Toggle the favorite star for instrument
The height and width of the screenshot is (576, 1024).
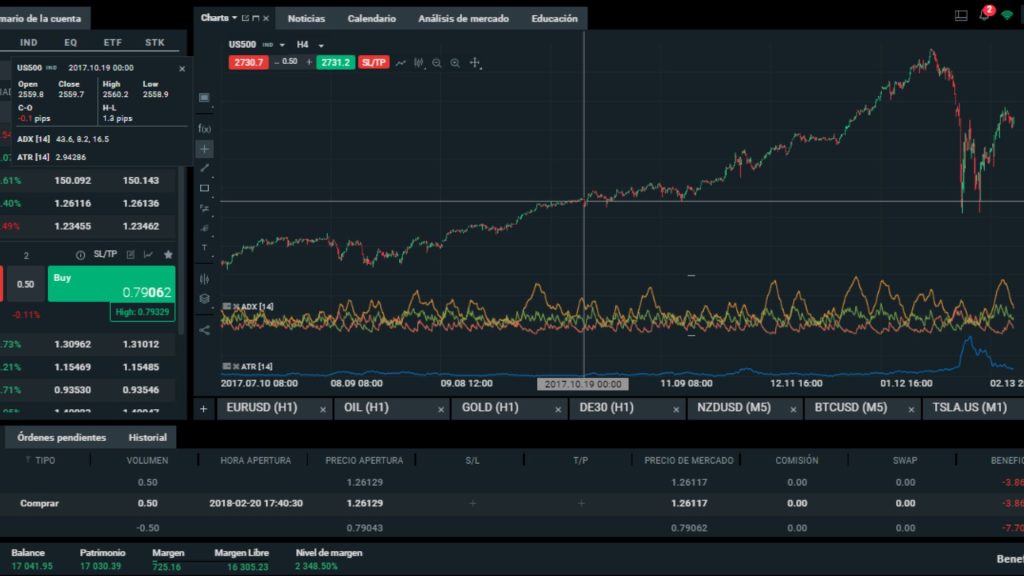[168, 255]
